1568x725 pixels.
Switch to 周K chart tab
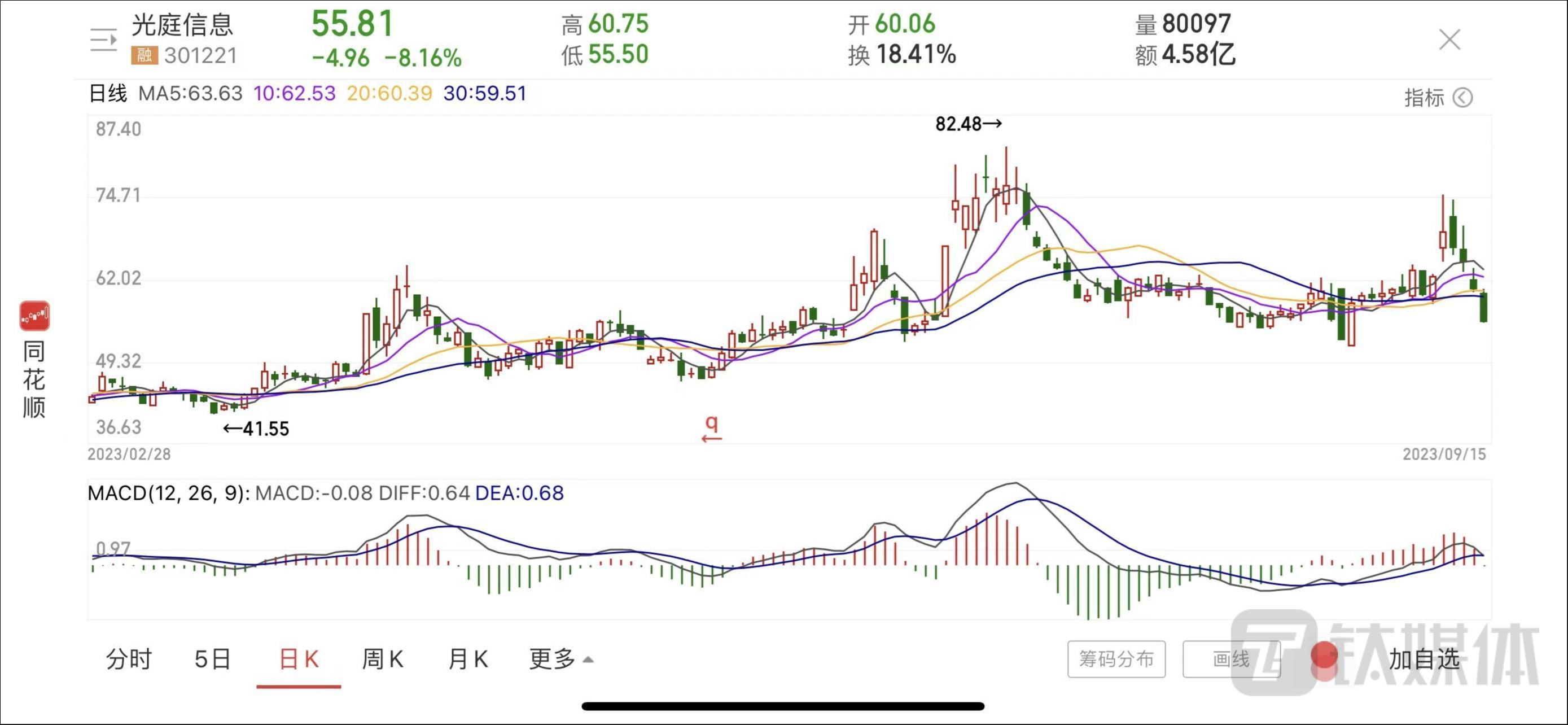pos(383,660)
